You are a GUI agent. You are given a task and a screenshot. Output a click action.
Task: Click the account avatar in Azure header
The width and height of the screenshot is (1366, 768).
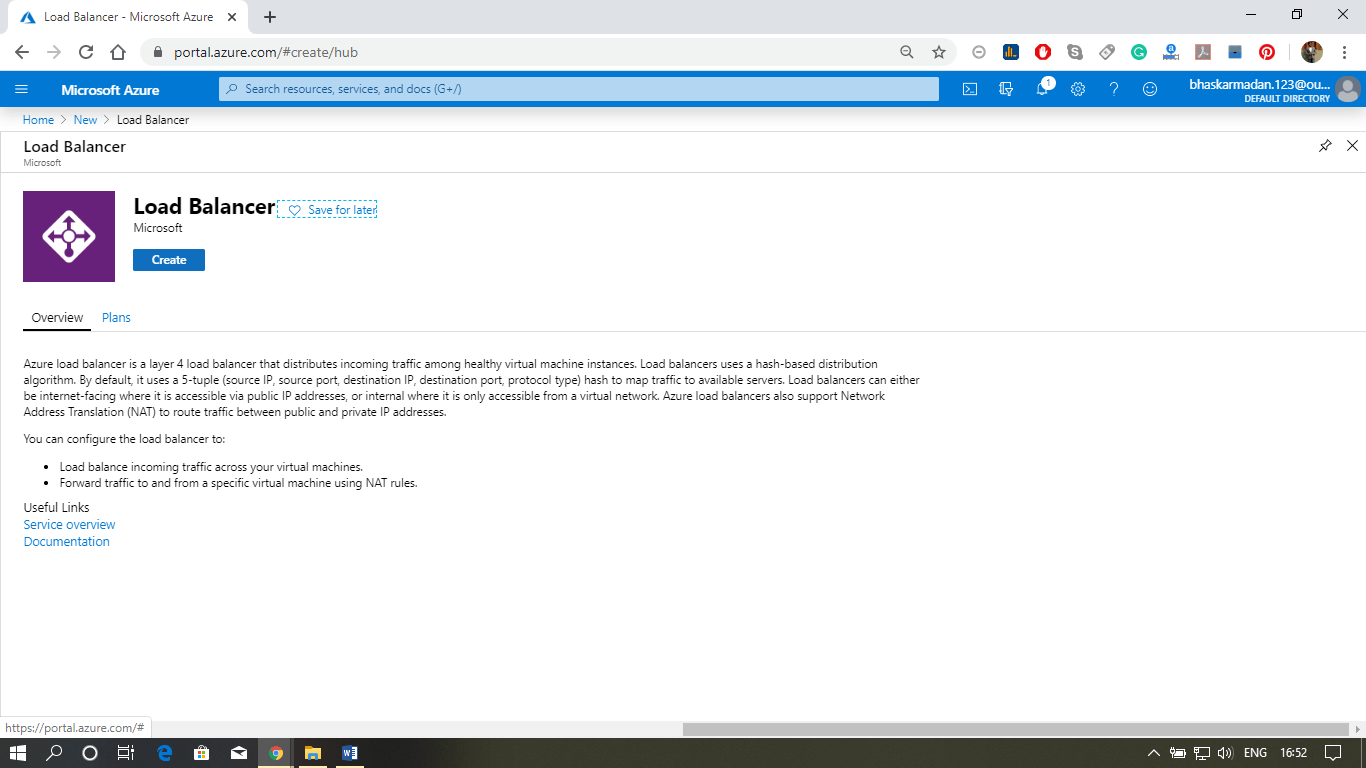1348,89
